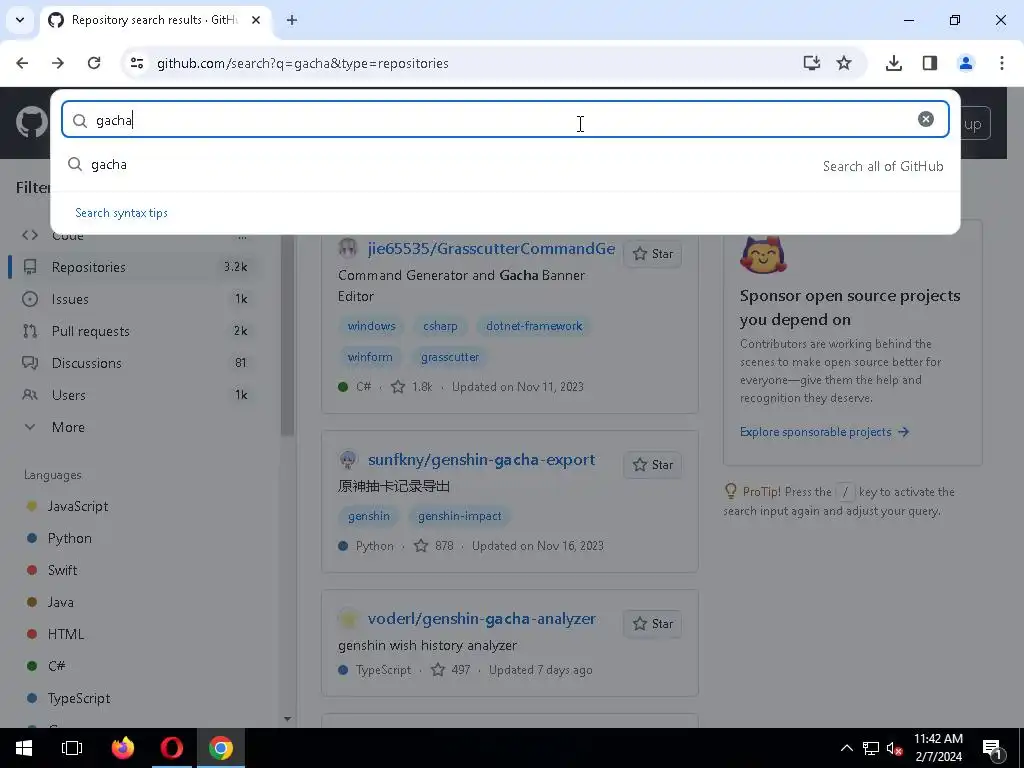Filter by Java language
This screenshot has height=768, width=1024.
(x=60, y=602)
